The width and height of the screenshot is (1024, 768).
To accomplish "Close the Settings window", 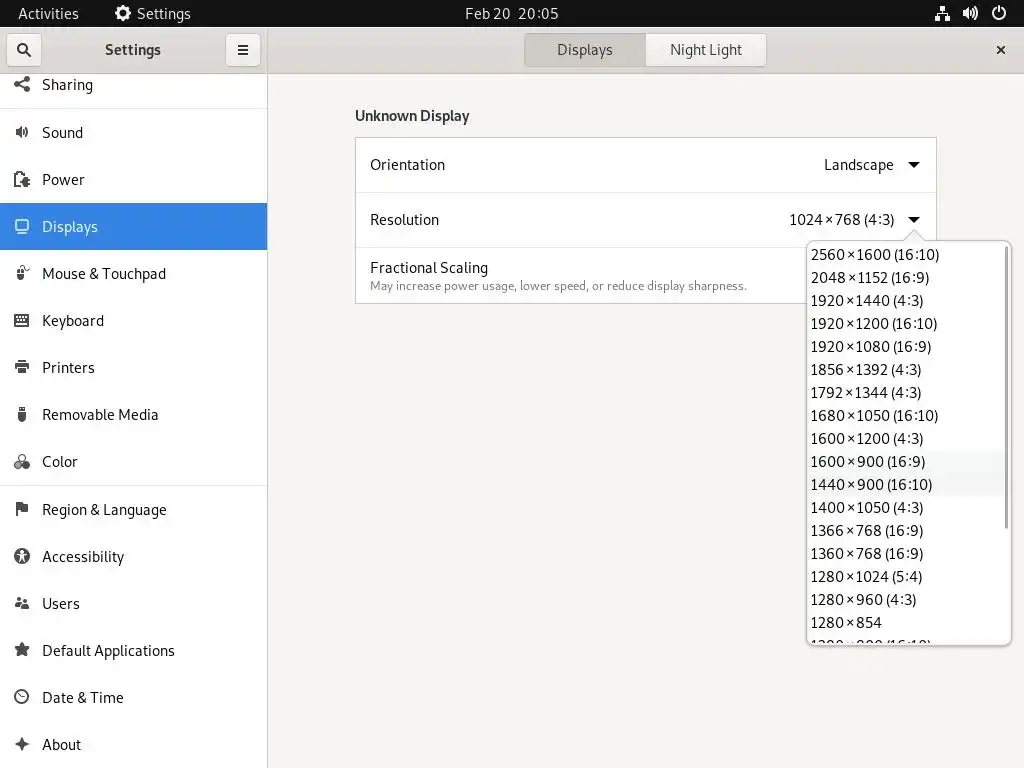I will pyautogui.click(x=1000, y=50).
